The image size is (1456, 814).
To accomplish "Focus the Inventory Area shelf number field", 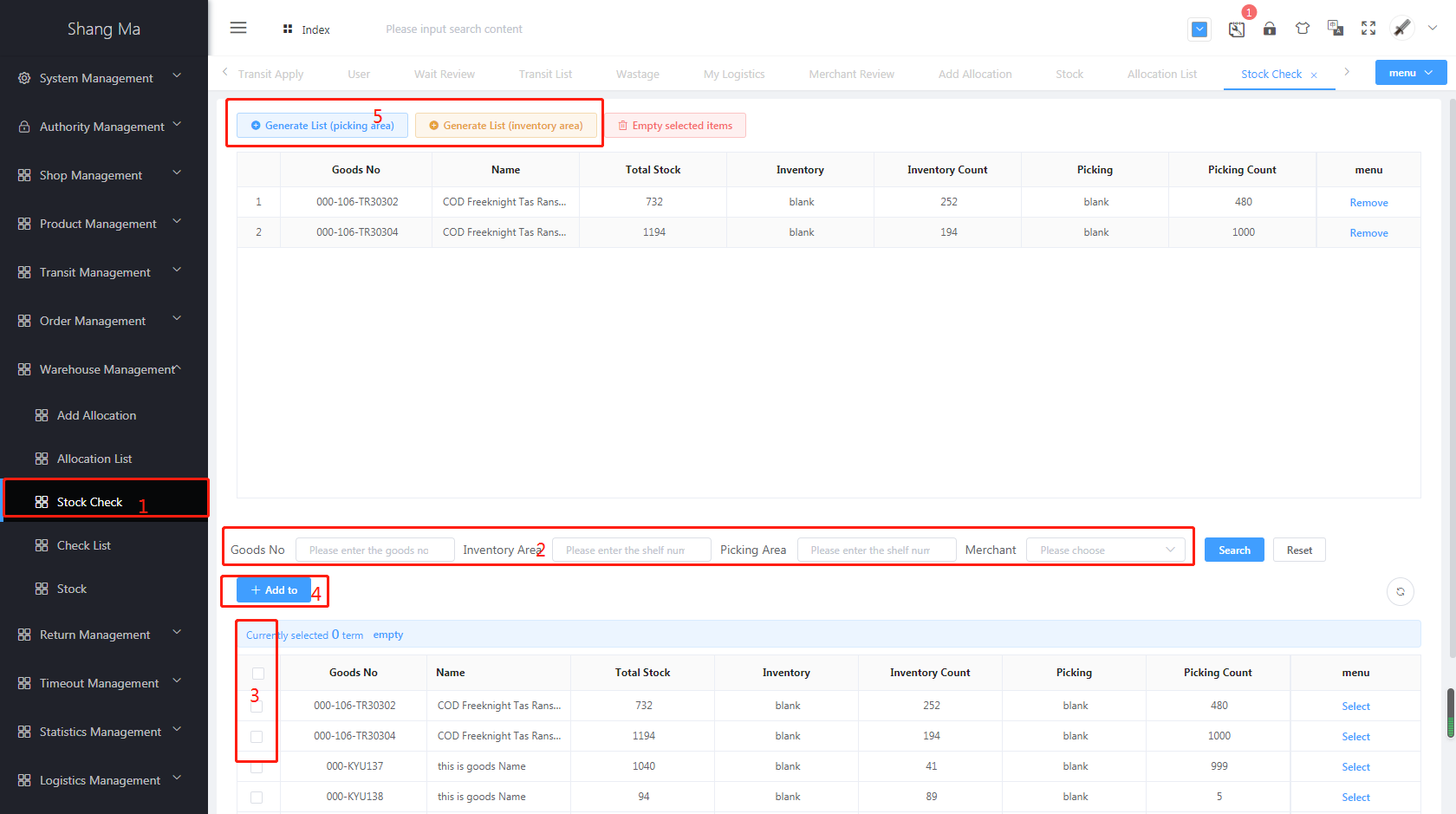I will pos(632,550).
